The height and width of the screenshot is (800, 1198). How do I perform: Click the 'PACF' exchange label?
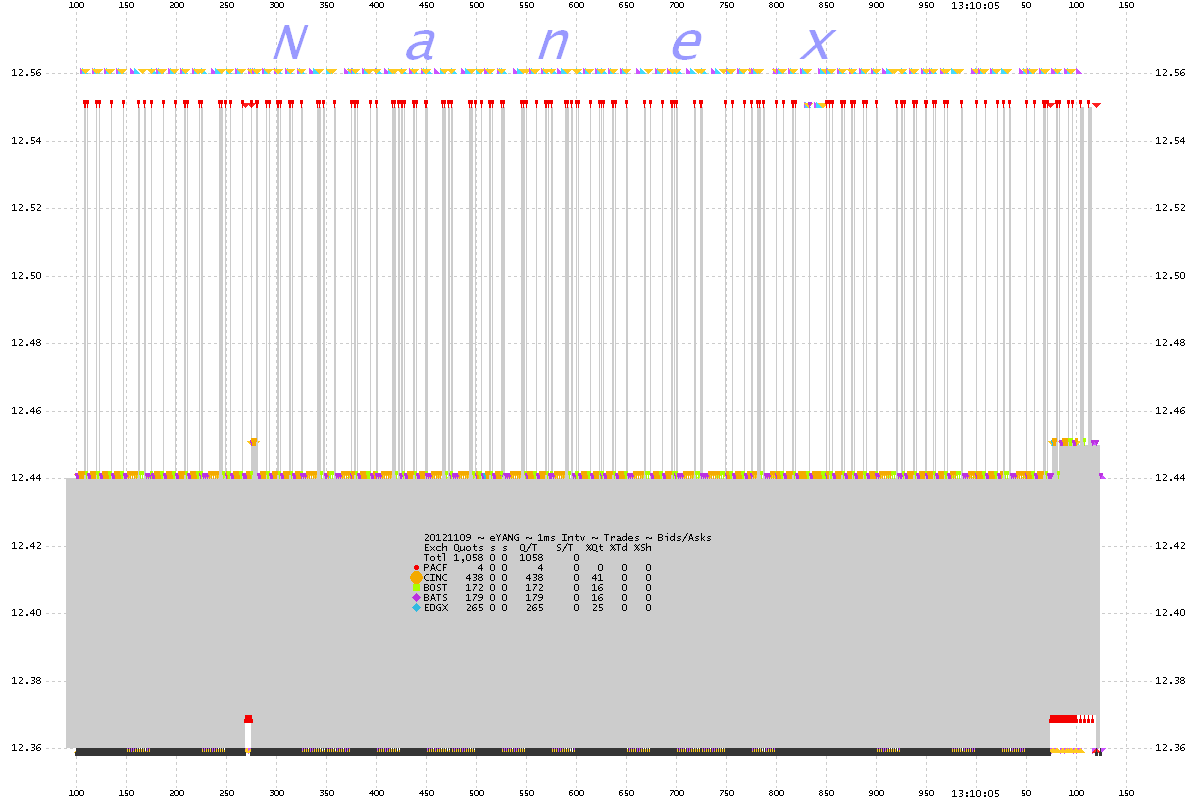[x=435, y=568]
